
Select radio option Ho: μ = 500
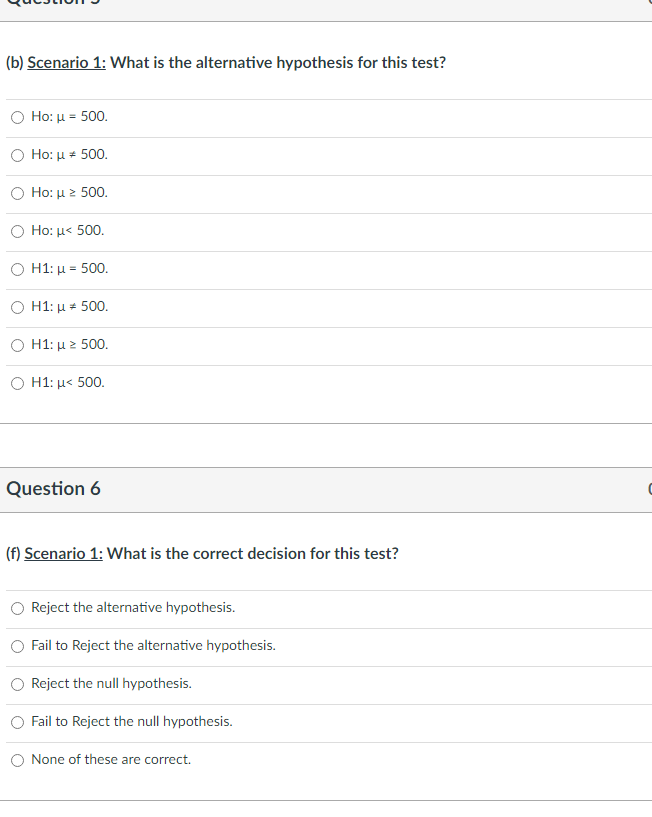coord(17,117)
